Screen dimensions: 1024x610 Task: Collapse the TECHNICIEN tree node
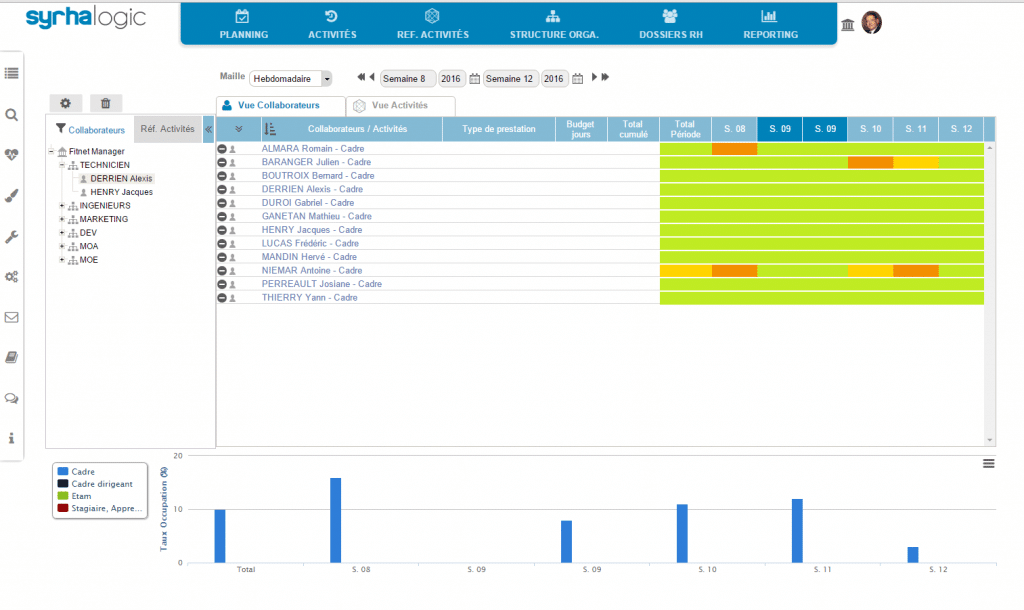(x=62, y=165)
